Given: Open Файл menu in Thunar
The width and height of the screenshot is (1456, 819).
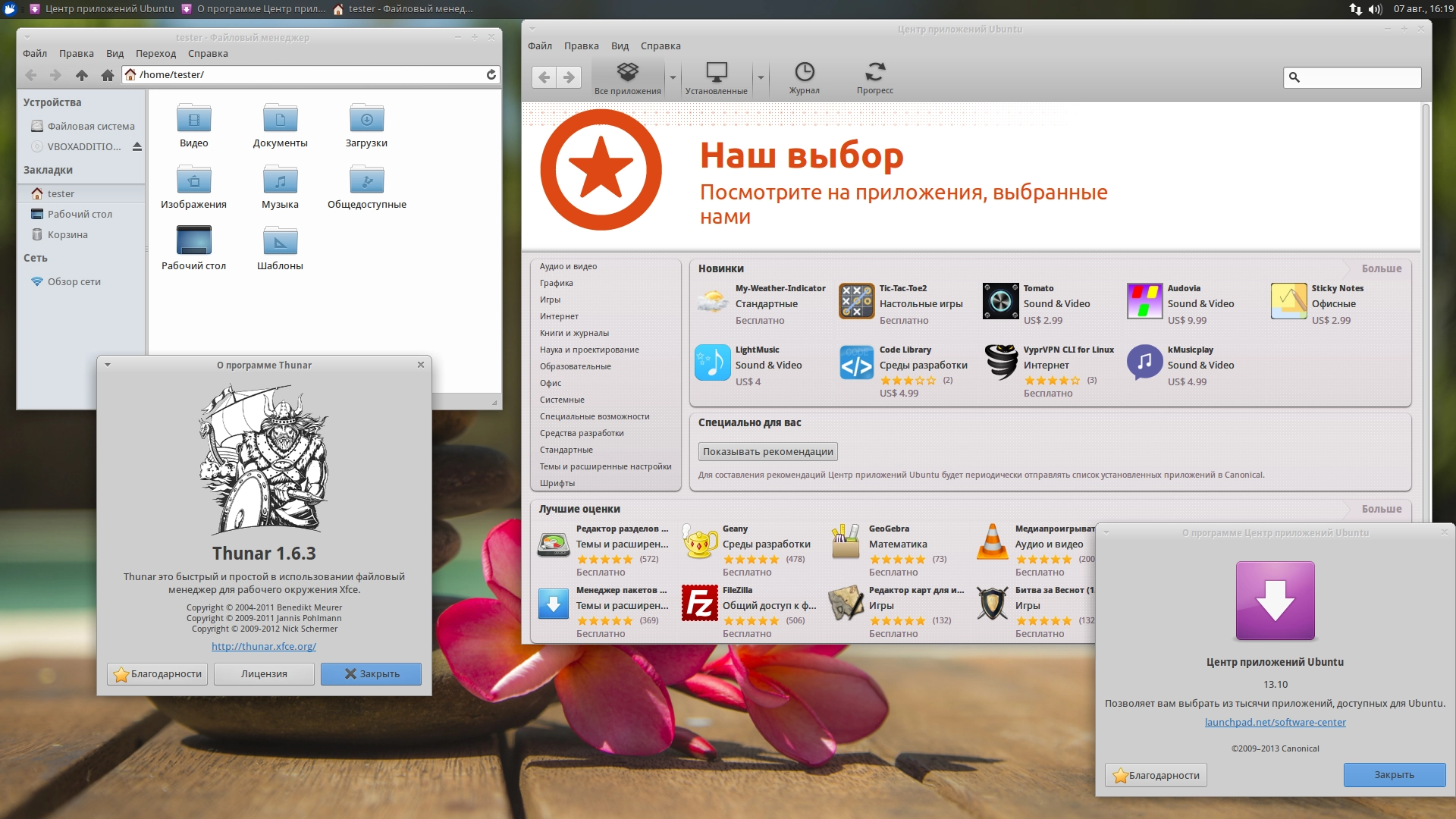Looking at the screenshot, I should tap(35, 54).
